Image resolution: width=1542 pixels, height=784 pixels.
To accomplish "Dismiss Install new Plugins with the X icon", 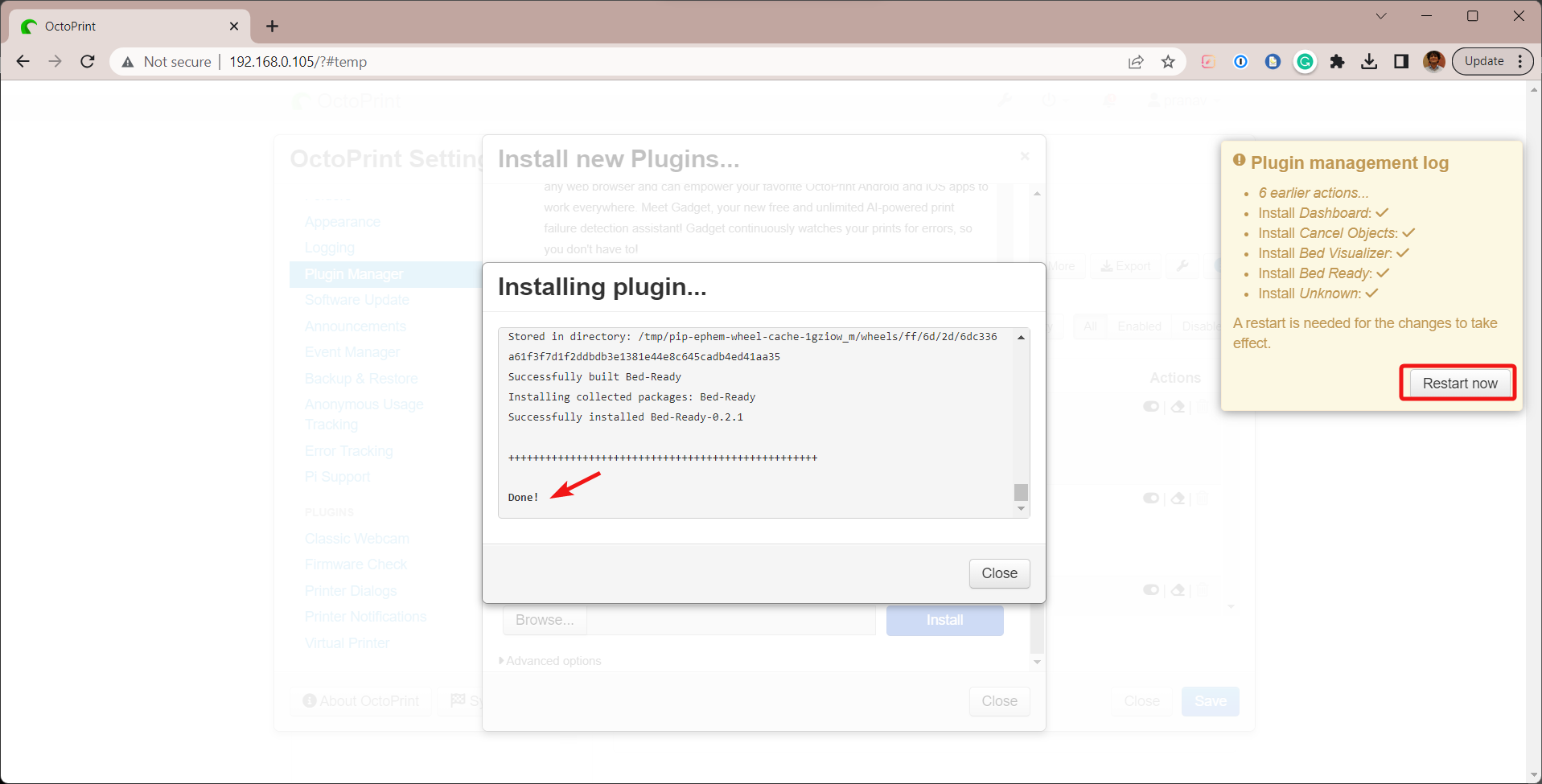I will point(1025,156).
